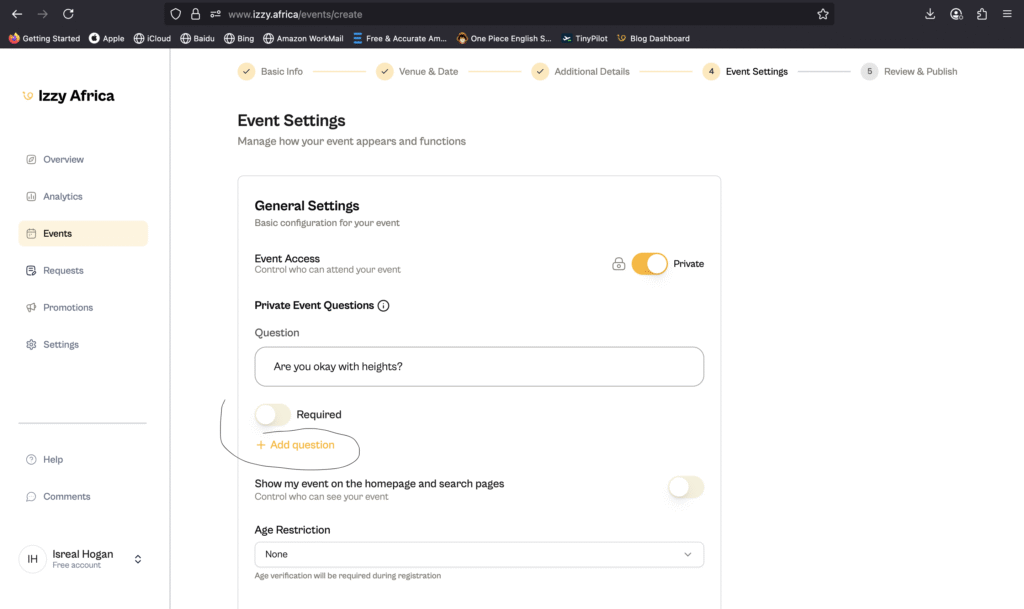Expand the Isreal Hogan account switcher
This screenshot has height=609, width=1024.
click(x=138, y=559)
